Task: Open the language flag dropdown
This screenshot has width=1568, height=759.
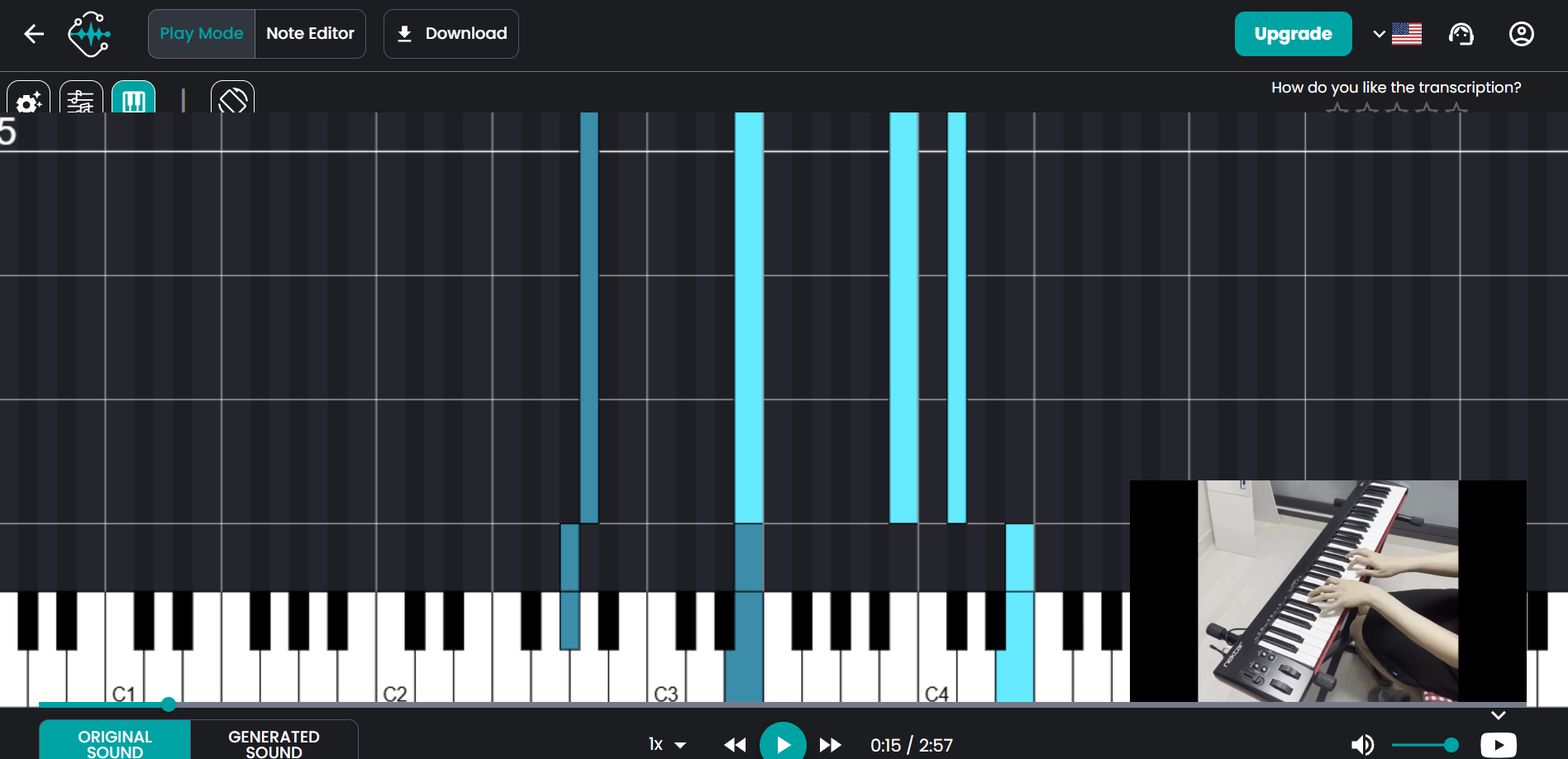Action: (1398, 34)
